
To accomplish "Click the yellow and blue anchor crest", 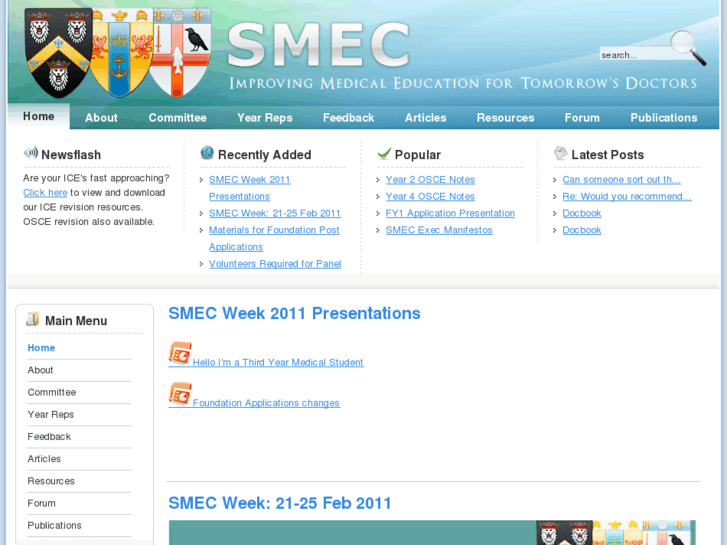I will click(x=121, y=53).
